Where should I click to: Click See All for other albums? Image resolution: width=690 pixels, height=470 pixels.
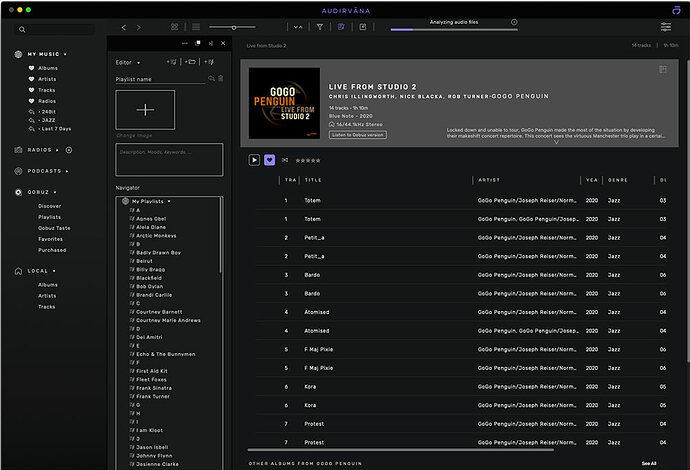click(649, 463)
